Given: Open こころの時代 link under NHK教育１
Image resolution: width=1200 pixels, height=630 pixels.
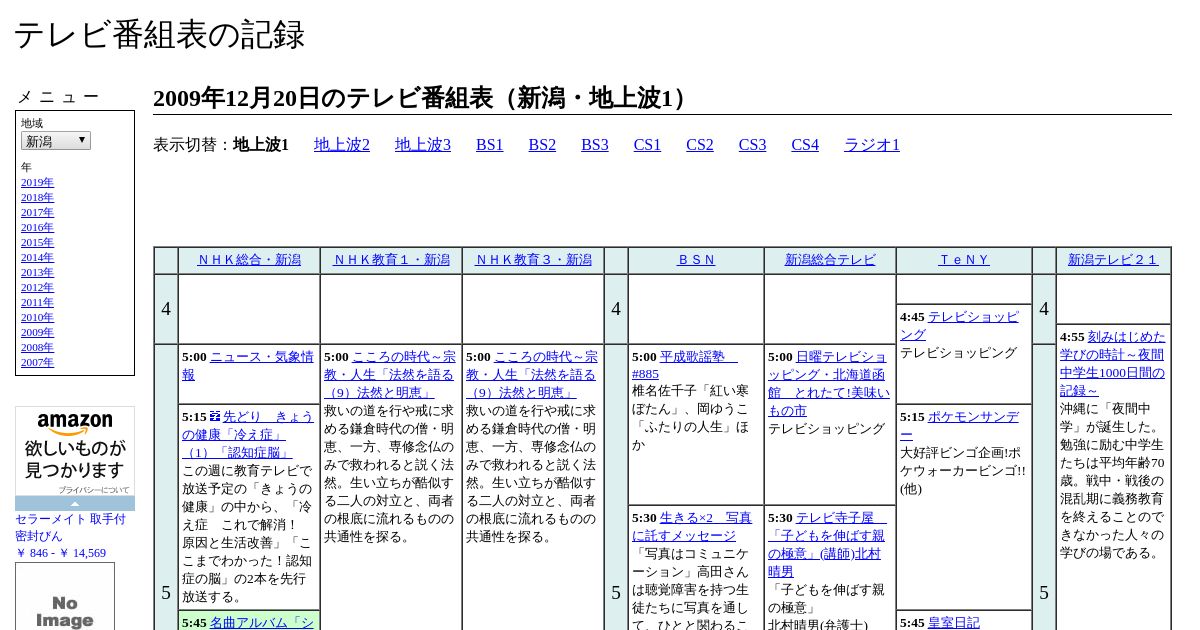Looking at the screenshot, I should point(390,374).
